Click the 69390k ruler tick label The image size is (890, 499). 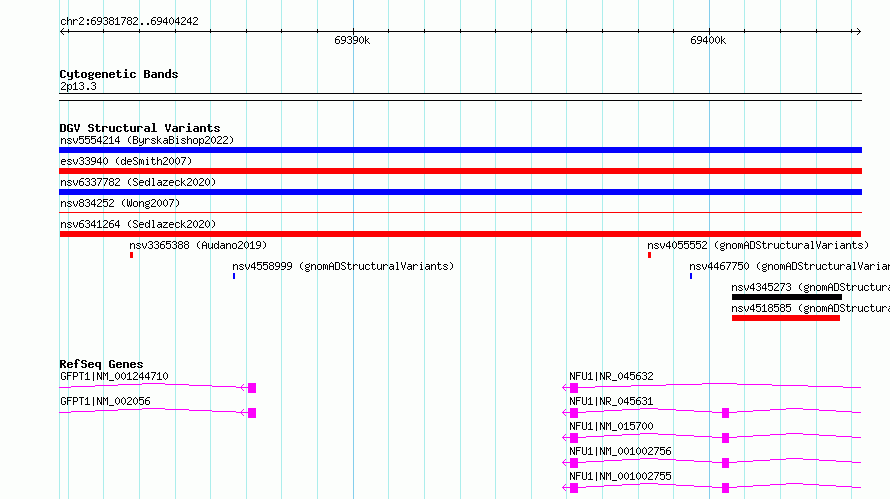tap(352, 40)
